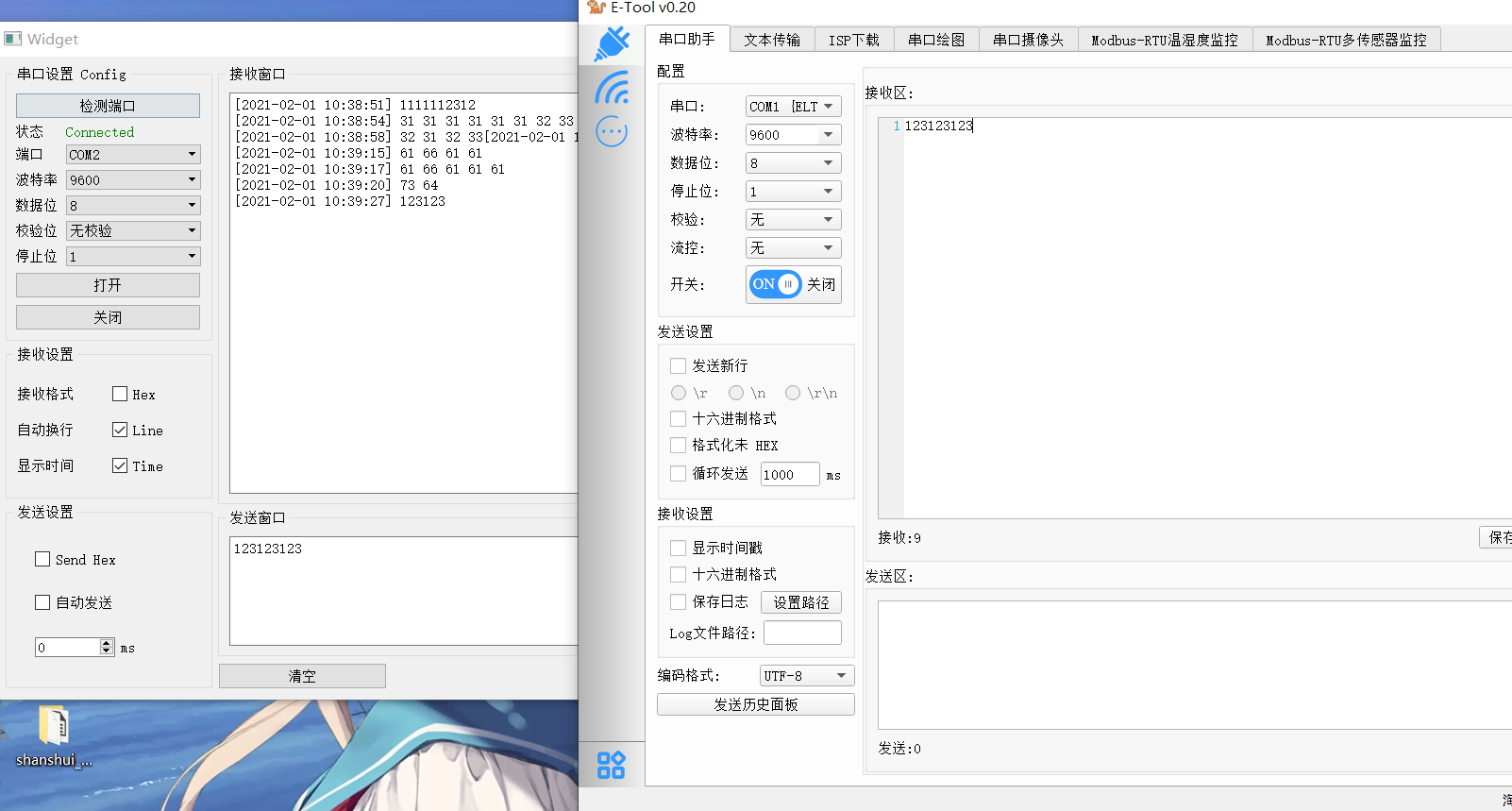
Task: Open the serial plug icon in E-Tool sidebar
Action: click(x=612, y=44)
